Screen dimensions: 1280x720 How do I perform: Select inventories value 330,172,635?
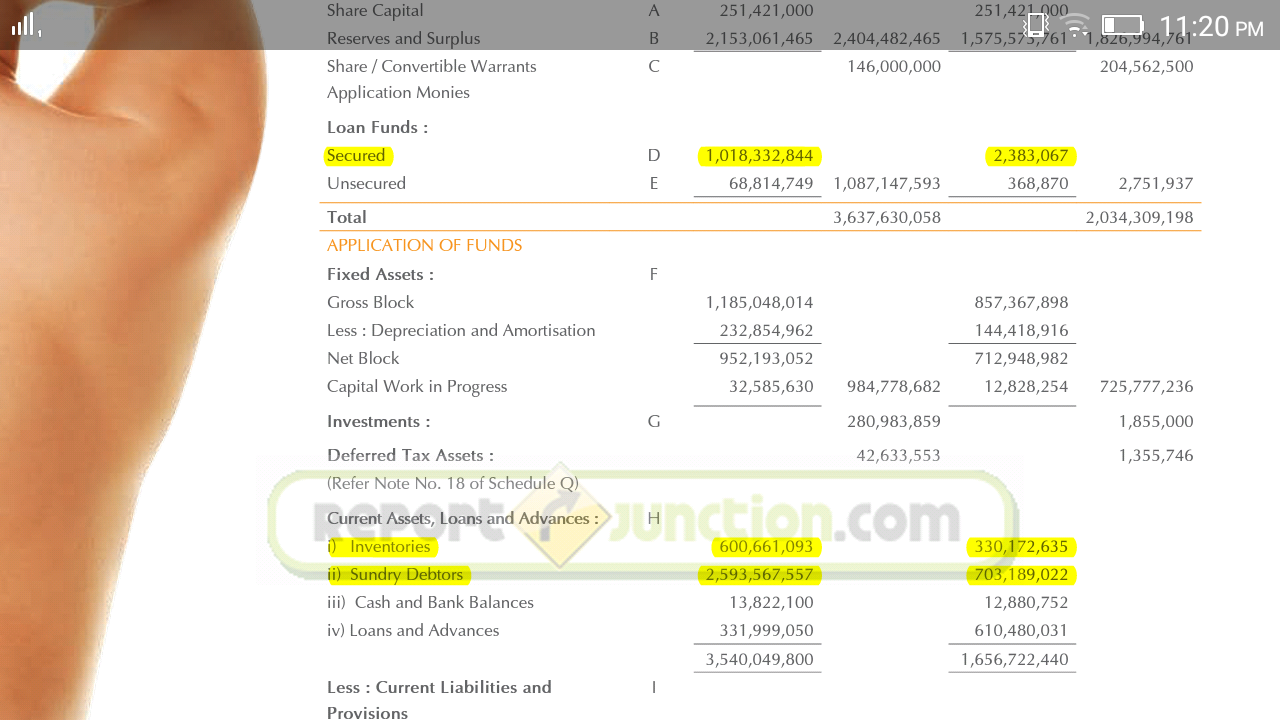(1021, 547)
